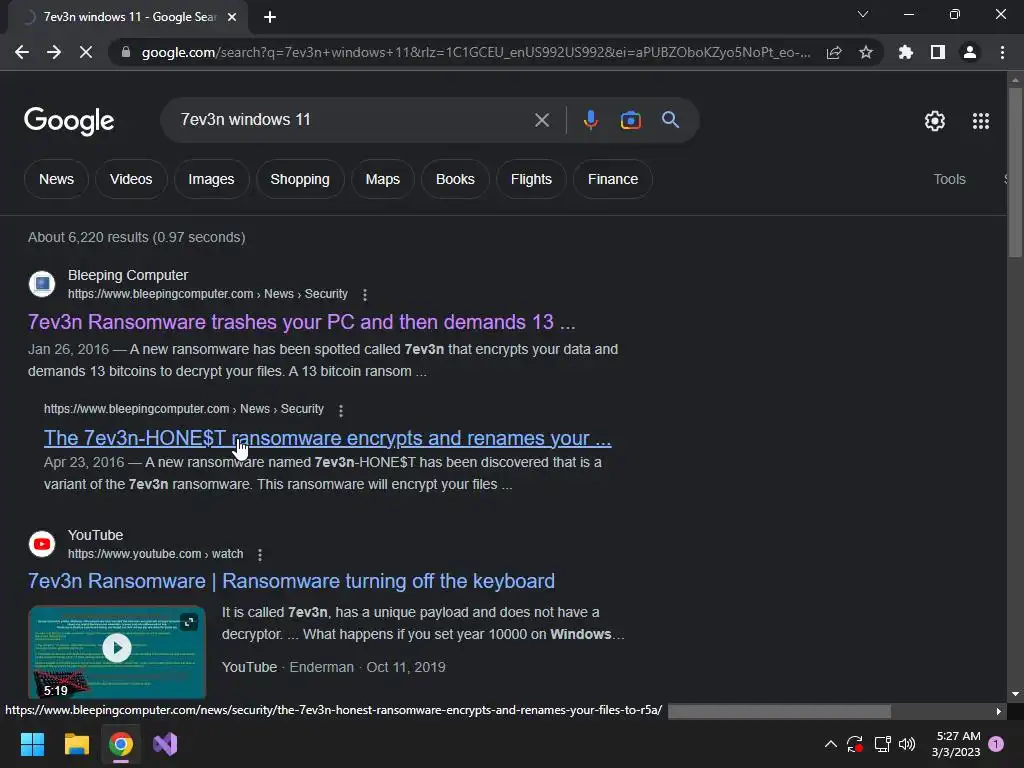1024x768 pixels.
Task: Search by image with the camera icon
Action: [x=630, y=120]
